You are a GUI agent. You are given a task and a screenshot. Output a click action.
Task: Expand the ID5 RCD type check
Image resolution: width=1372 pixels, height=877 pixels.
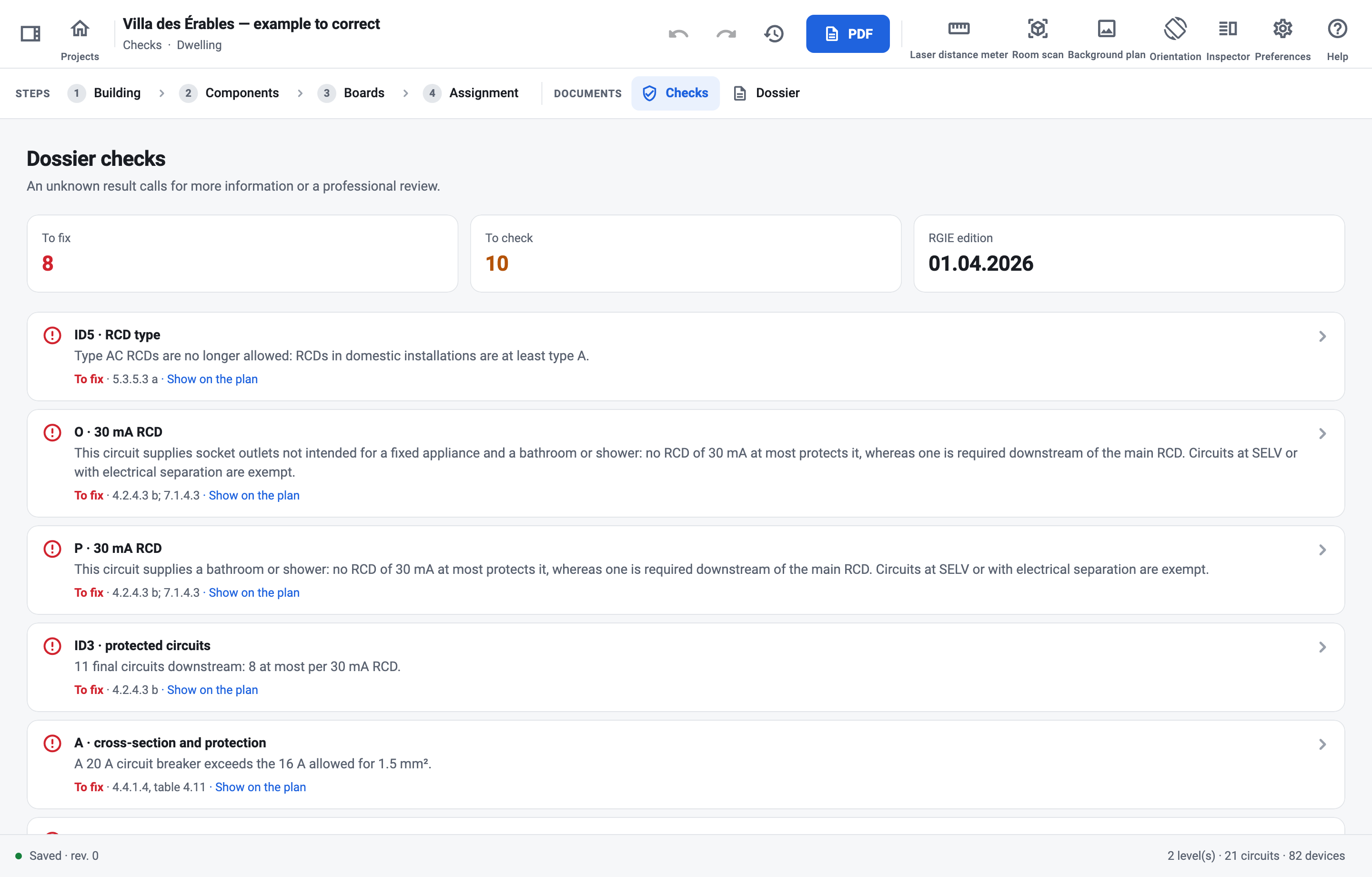686,357
